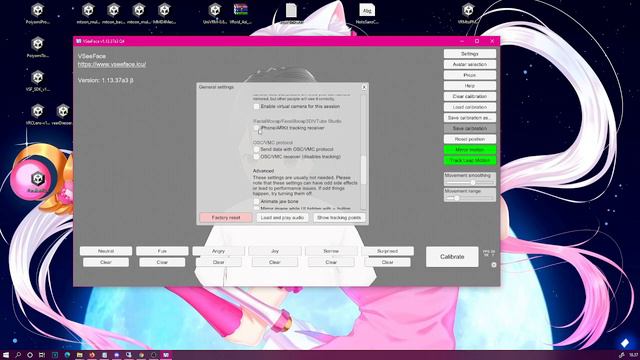Image resolution: width=640 pixels, height=360 pixels.
Task: Select the Vroid RAR archive desktop icon
Action: [x=240, y=13]
